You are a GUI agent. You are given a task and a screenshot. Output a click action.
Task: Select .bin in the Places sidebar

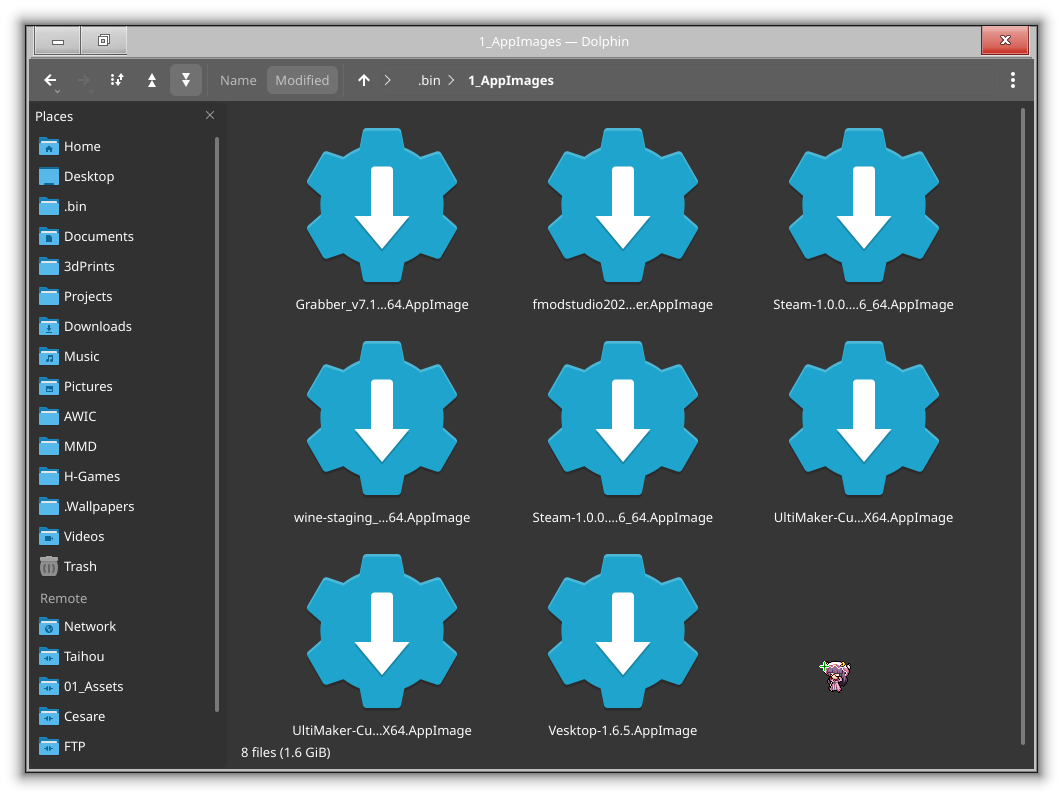pos(126,206)
